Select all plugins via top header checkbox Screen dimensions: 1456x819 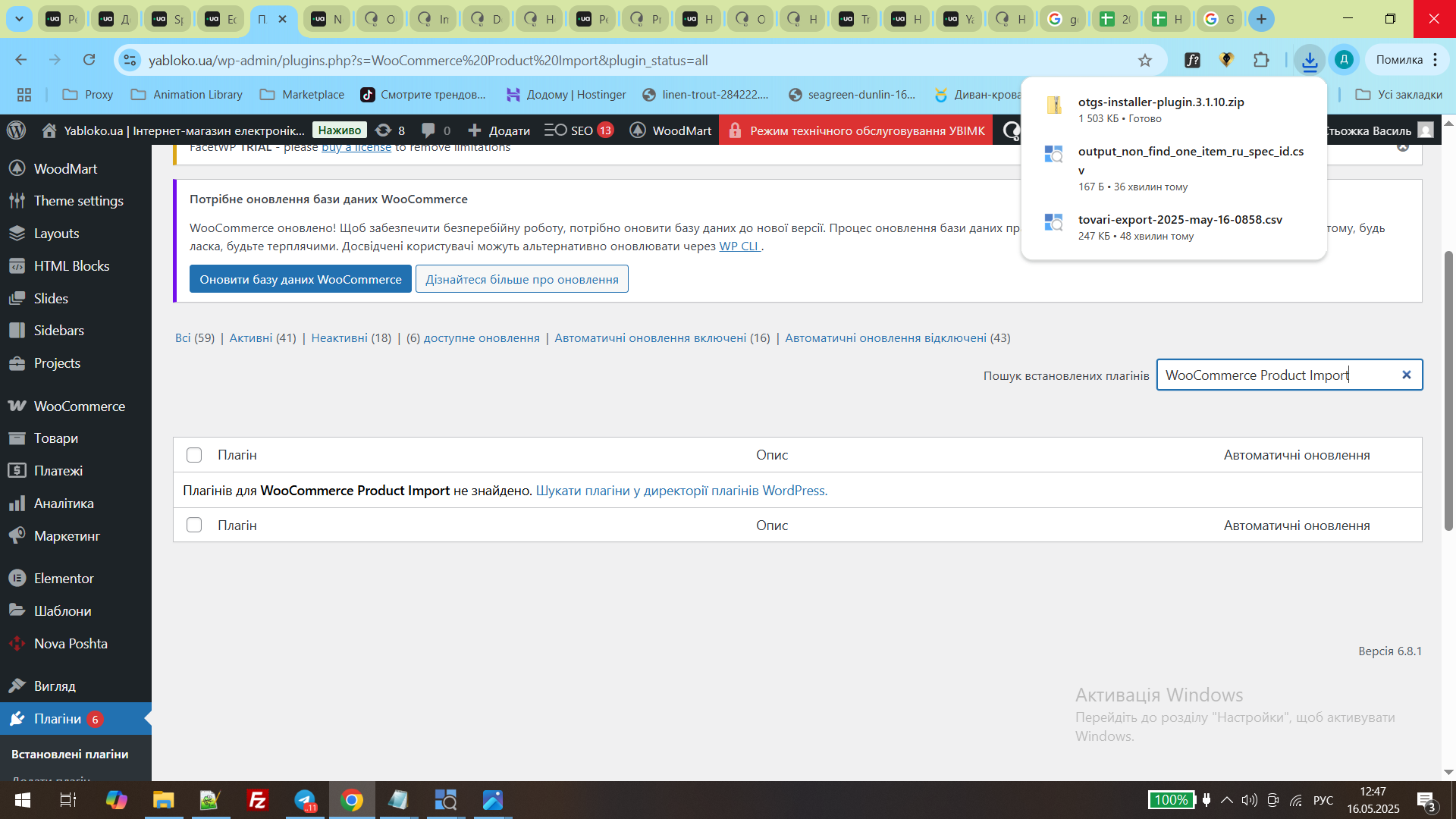[194, 455]
